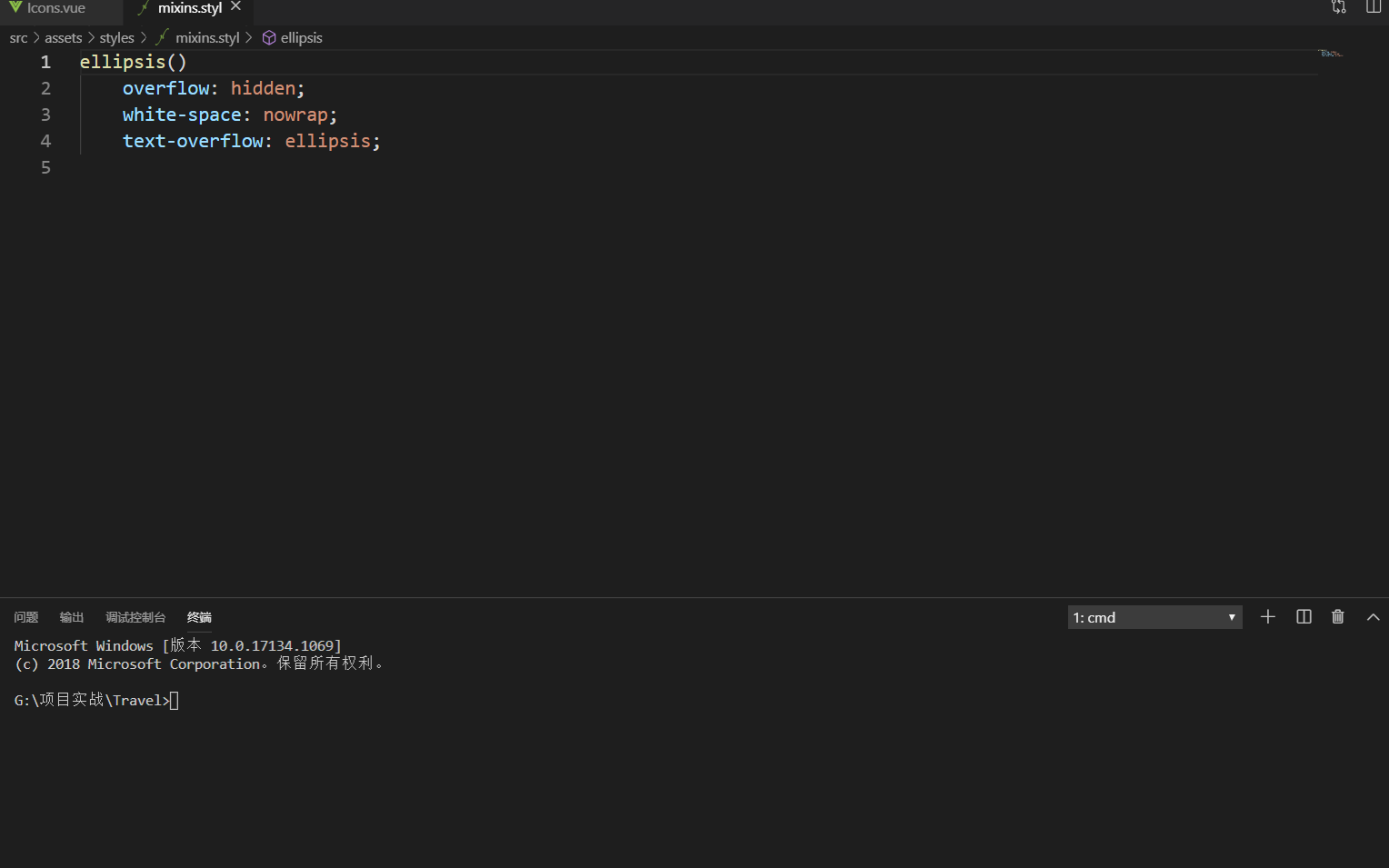Create a new terminal with plus icon

(x=1267, y=616)
